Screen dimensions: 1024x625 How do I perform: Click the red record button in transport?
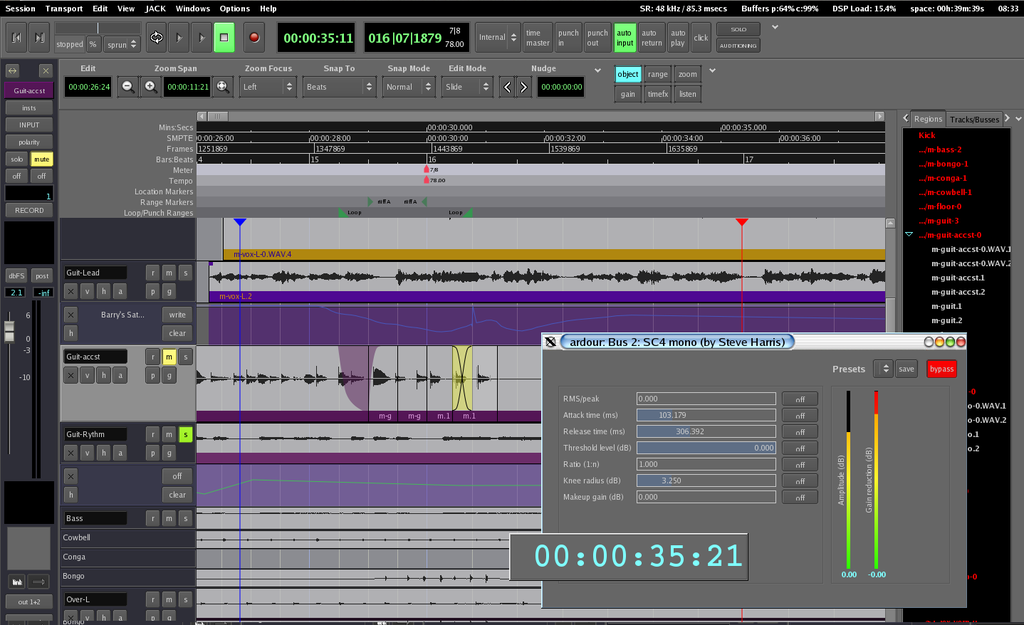tap(253, 38)
